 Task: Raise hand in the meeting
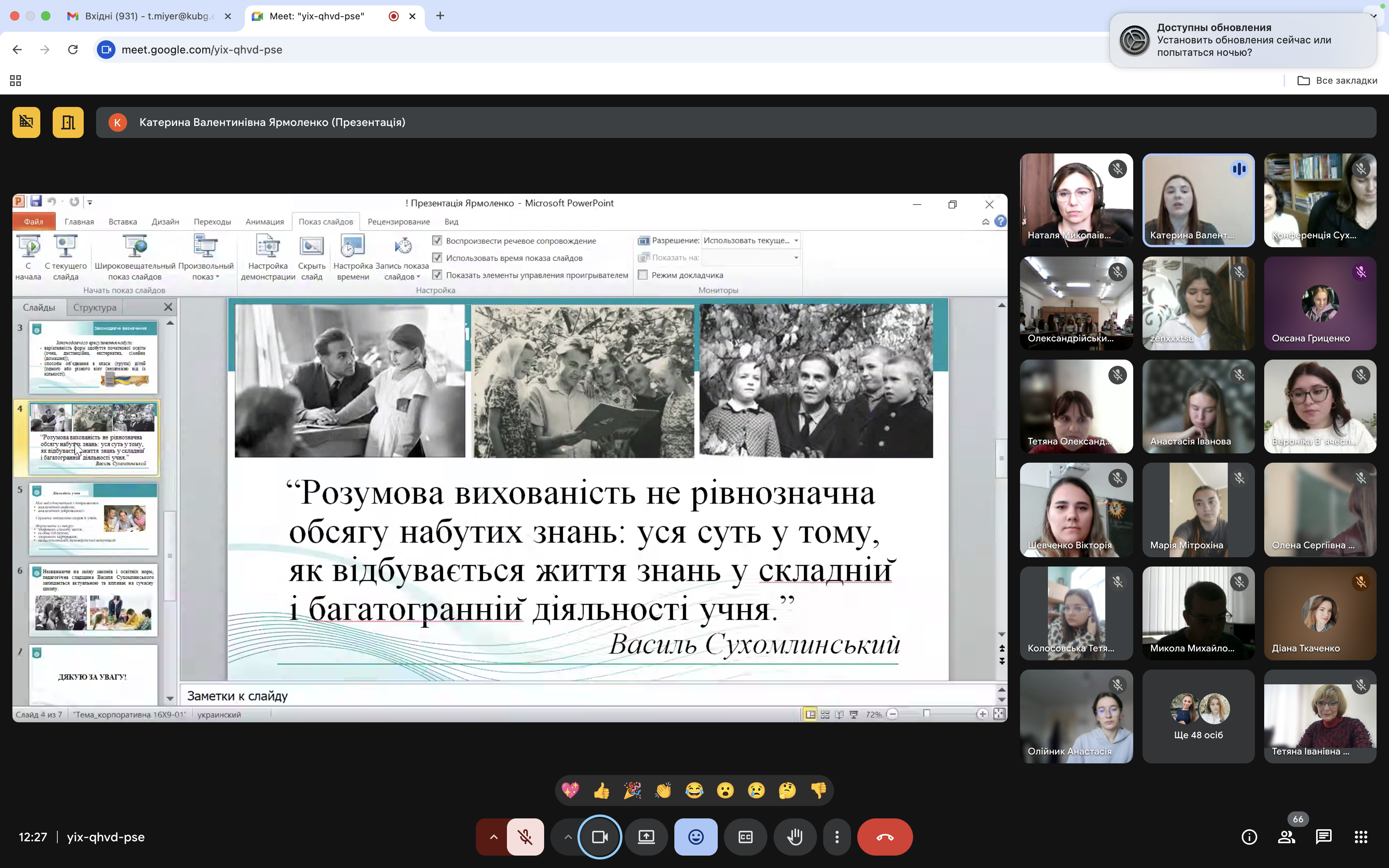coord(794,837)
